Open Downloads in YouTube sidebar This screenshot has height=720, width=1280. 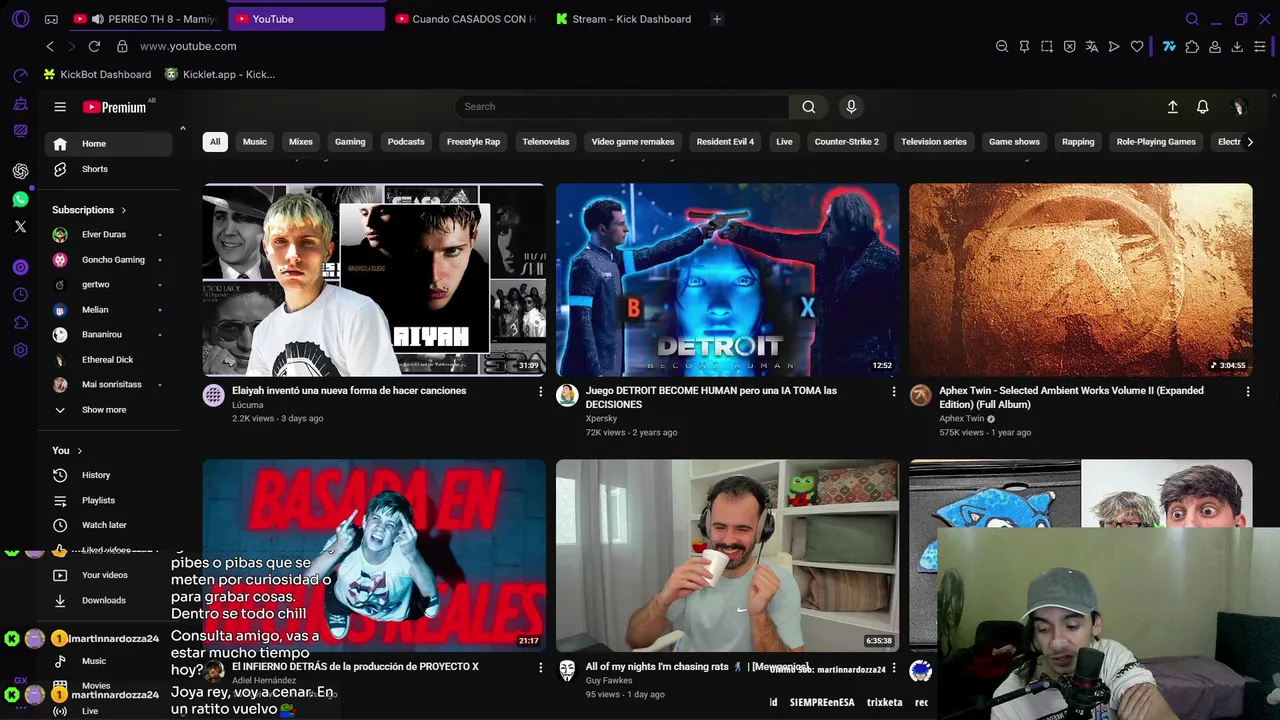coord(108,601)
